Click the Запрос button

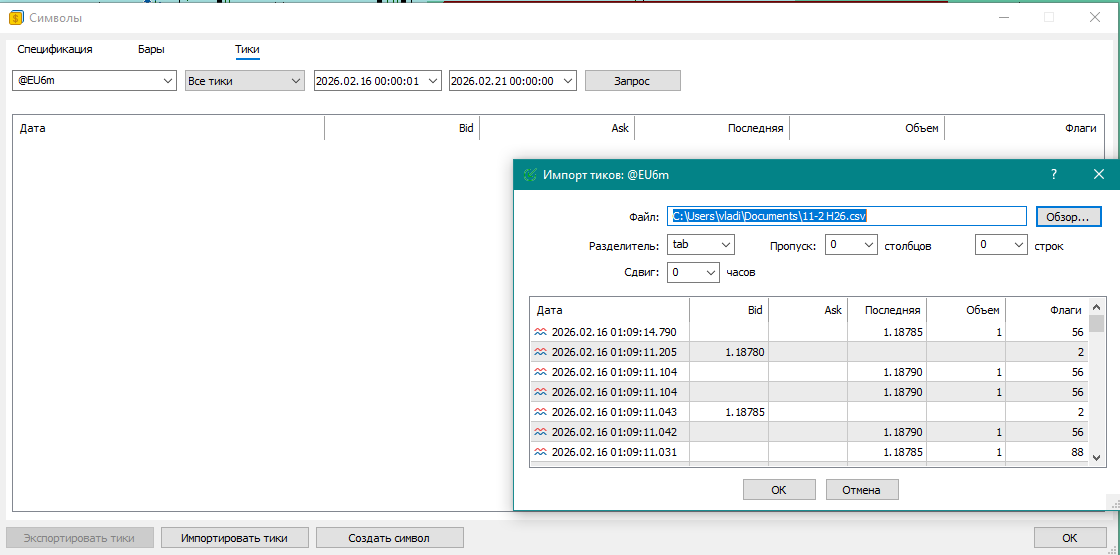[633, 81]
